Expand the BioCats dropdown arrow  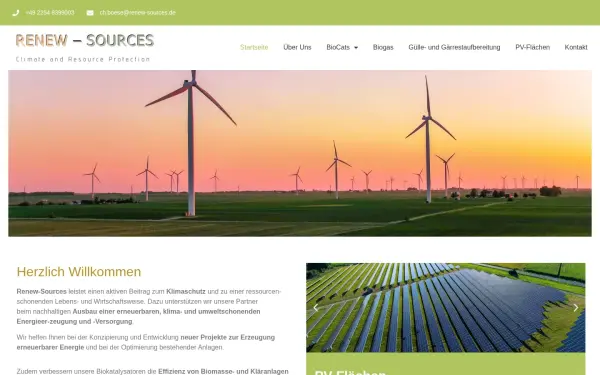coord(356,48)
